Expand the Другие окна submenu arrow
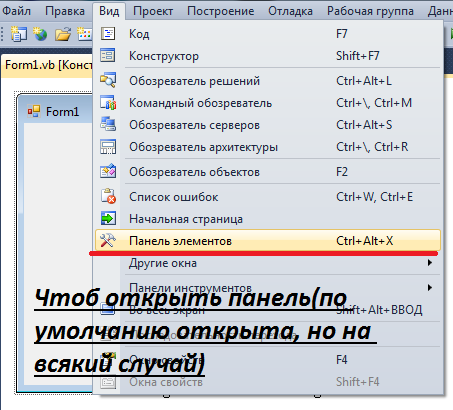Screen dimensions: 453x410 [430, 263]
